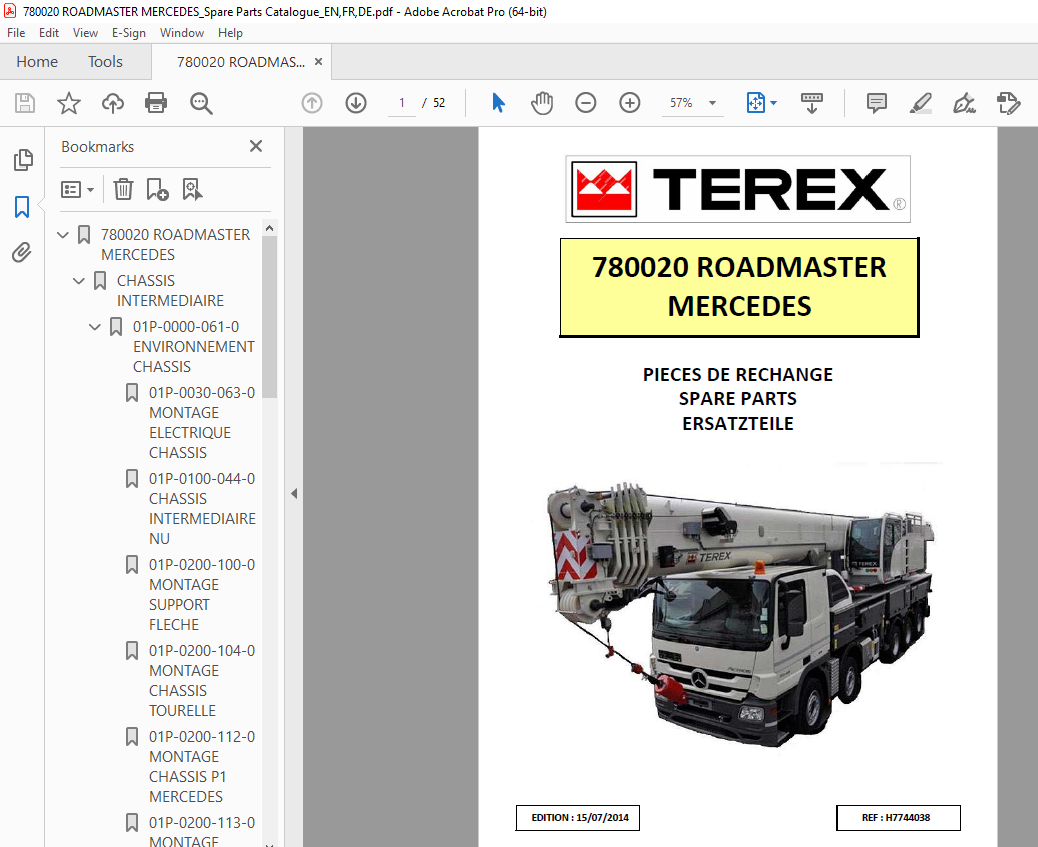
Task: Delete selected bookmark with trash icon
Action: pyautogui.click(x=123, y=189)
